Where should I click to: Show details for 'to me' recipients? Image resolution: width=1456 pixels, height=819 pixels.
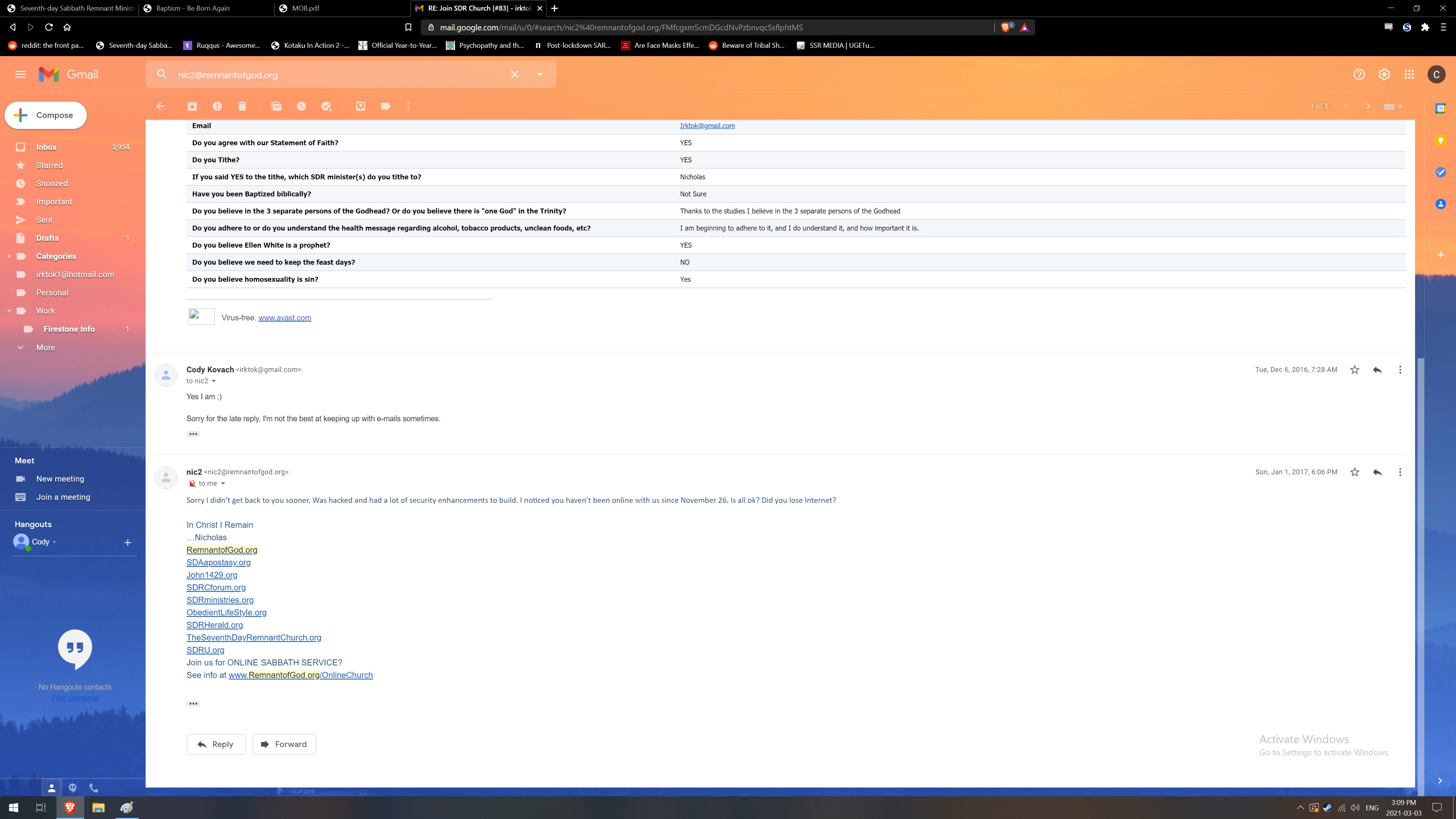[x=223, y=483]
